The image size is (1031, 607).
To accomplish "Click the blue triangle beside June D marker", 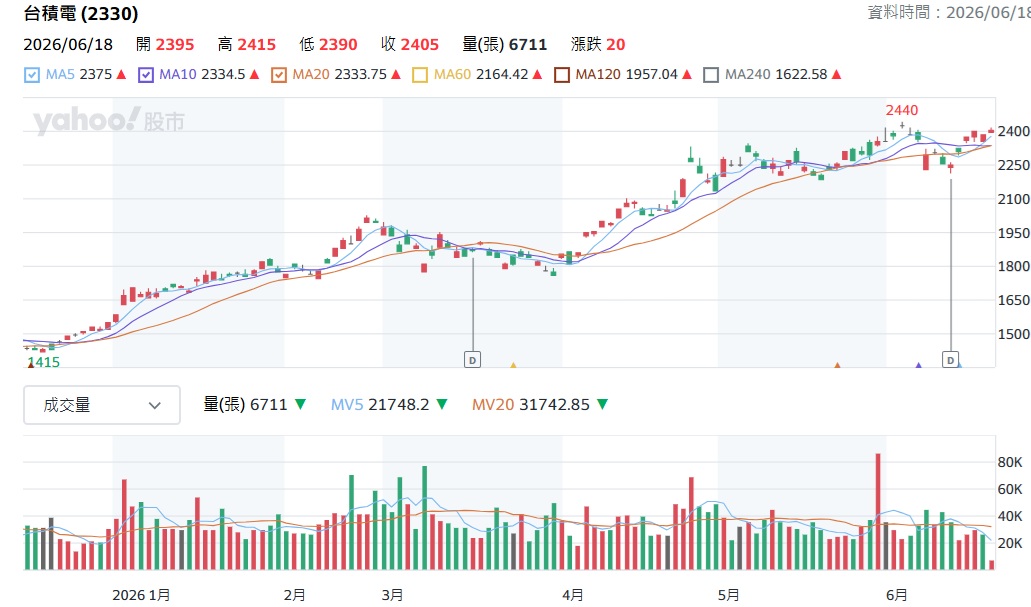I will tap(960, 365).
